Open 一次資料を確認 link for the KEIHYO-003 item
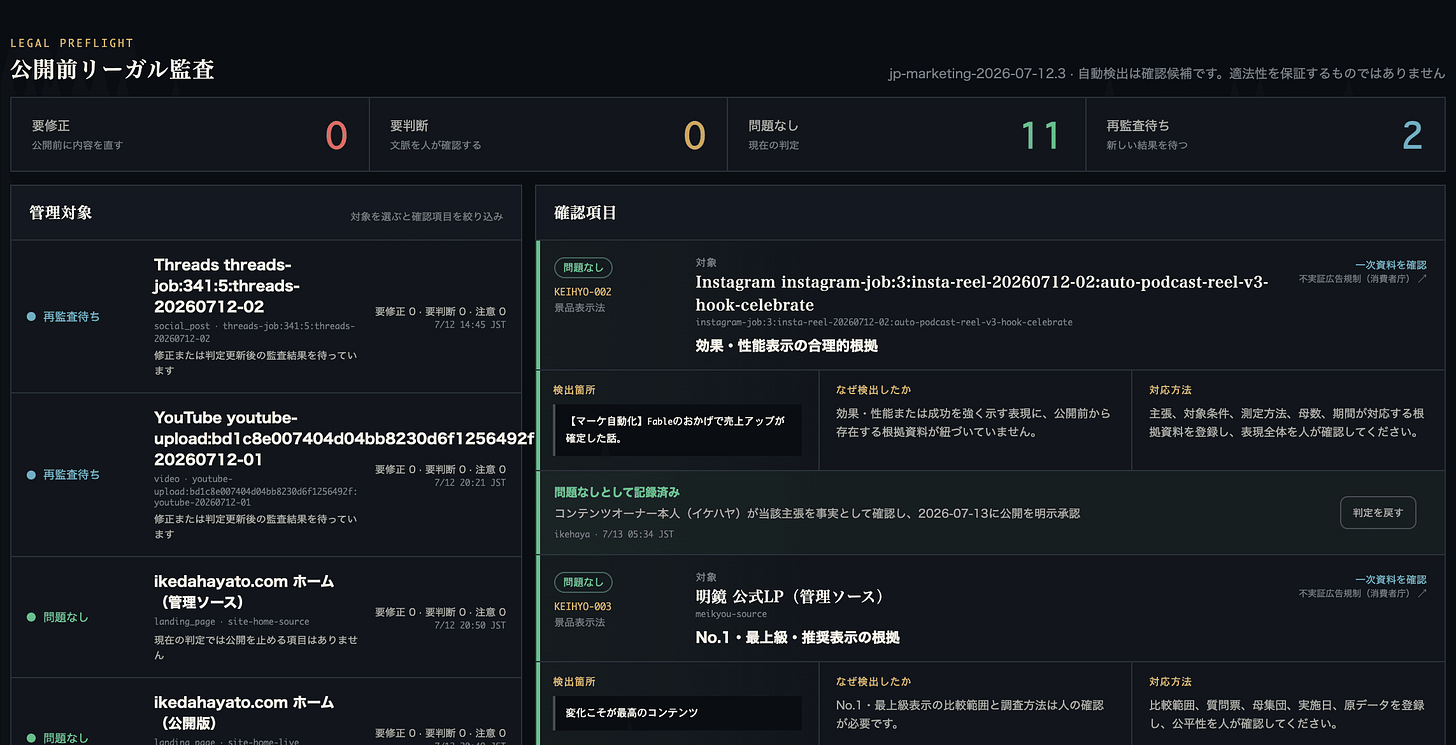The image size is (1456, 745). click(x=1391, y=580)
